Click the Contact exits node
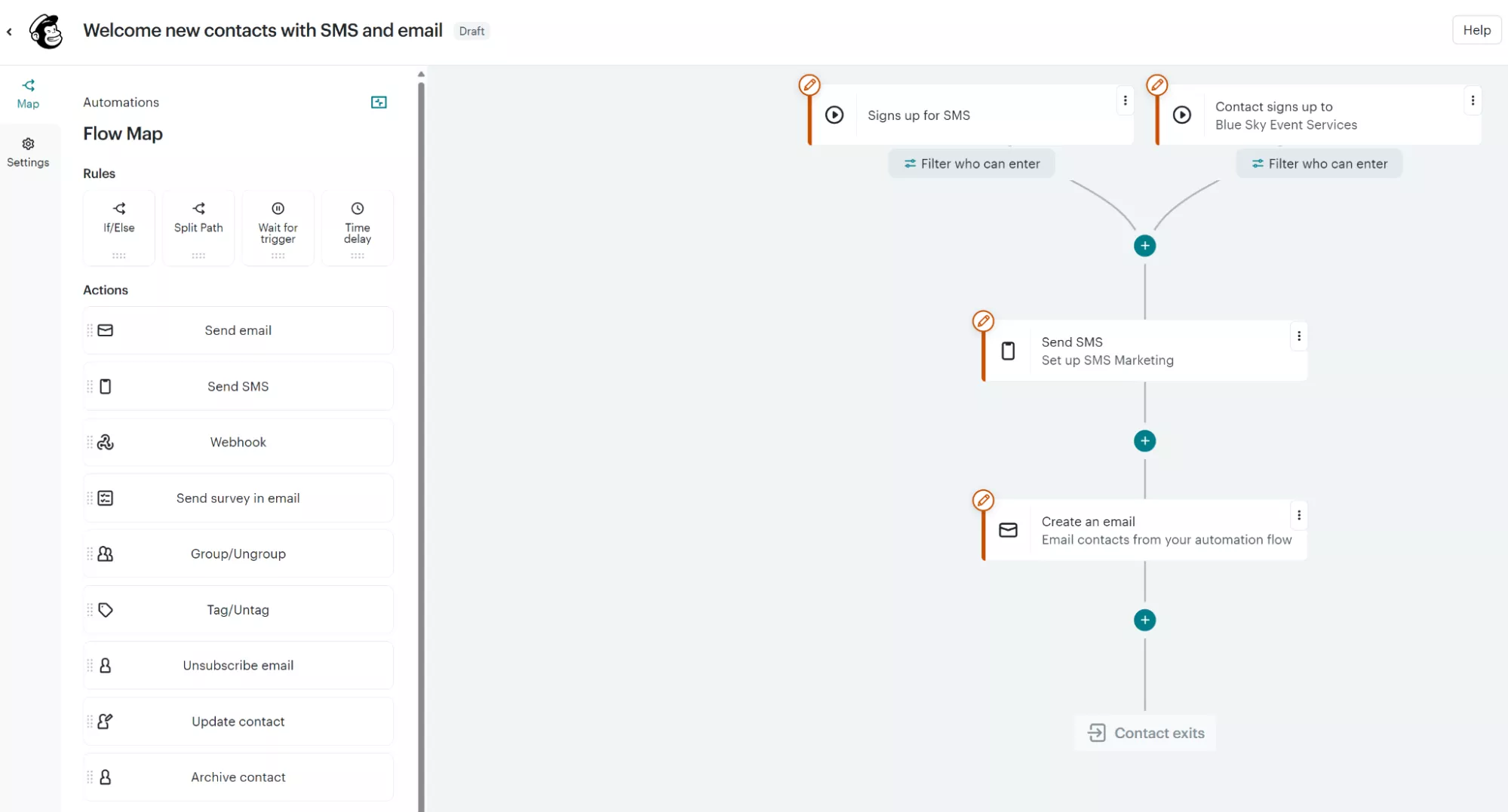The height and width of the screenshot is (812, 1508). point(1145,733)
